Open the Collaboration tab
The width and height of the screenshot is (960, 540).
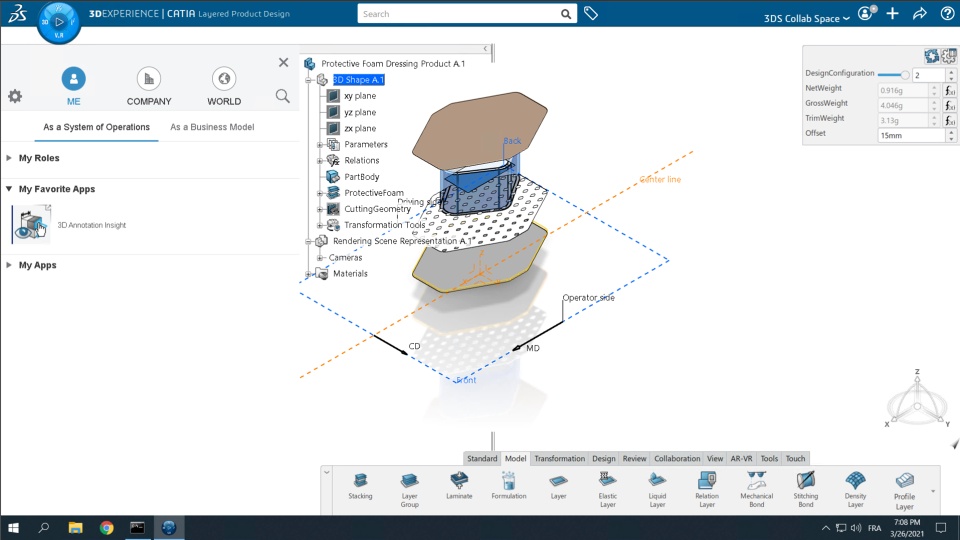click(677, 459)
